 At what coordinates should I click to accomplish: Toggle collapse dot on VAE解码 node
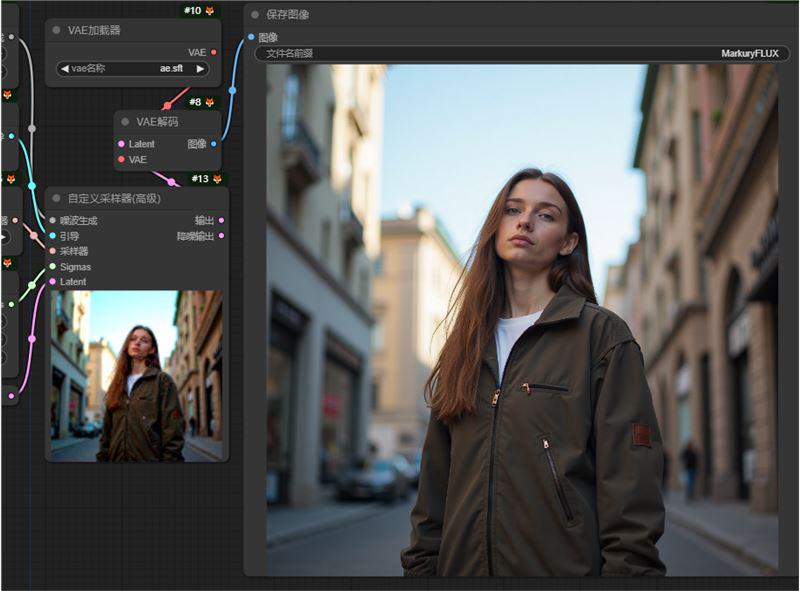(125, 121)
